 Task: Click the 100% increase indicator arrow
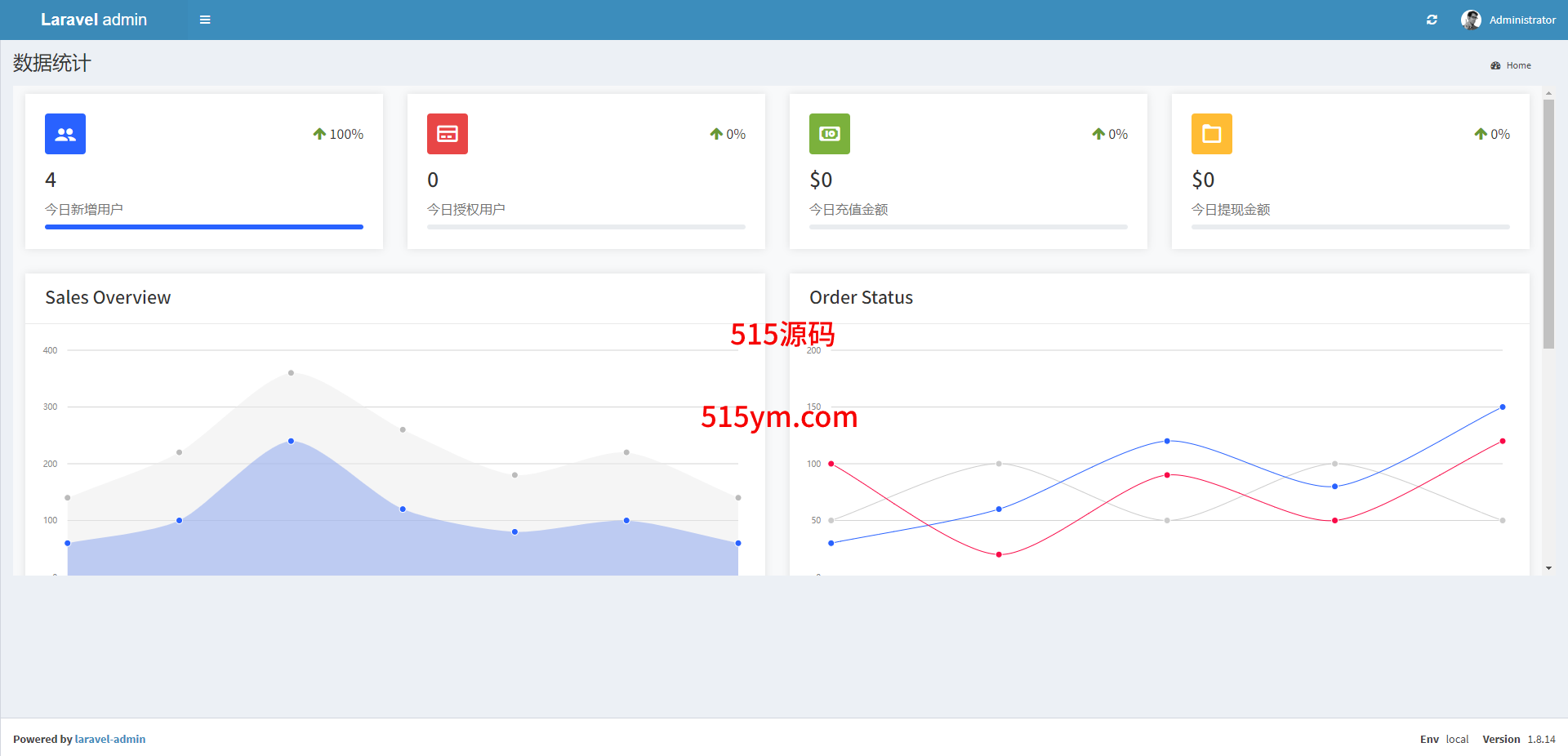tap(319, 134)
